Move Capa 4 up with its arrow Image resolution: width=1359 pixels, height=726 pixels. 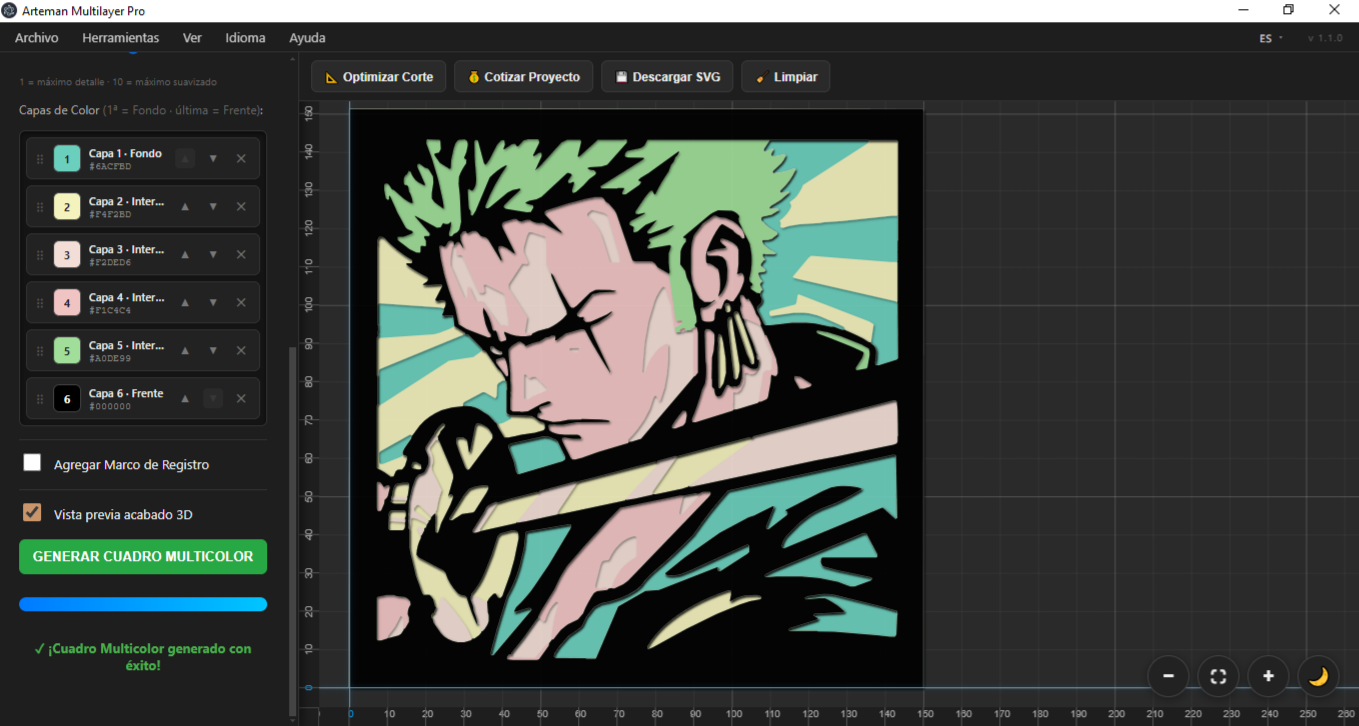(x=185, y=302)
